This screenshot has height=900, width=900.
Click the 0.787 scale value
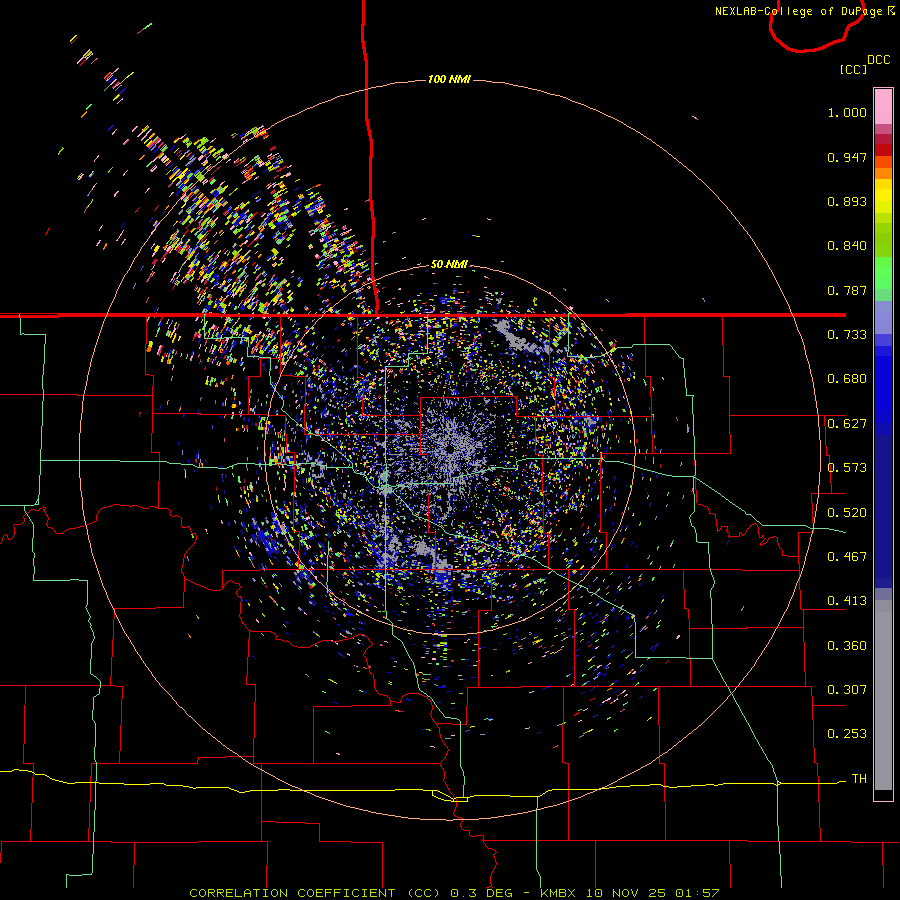[x=847, y=290]
